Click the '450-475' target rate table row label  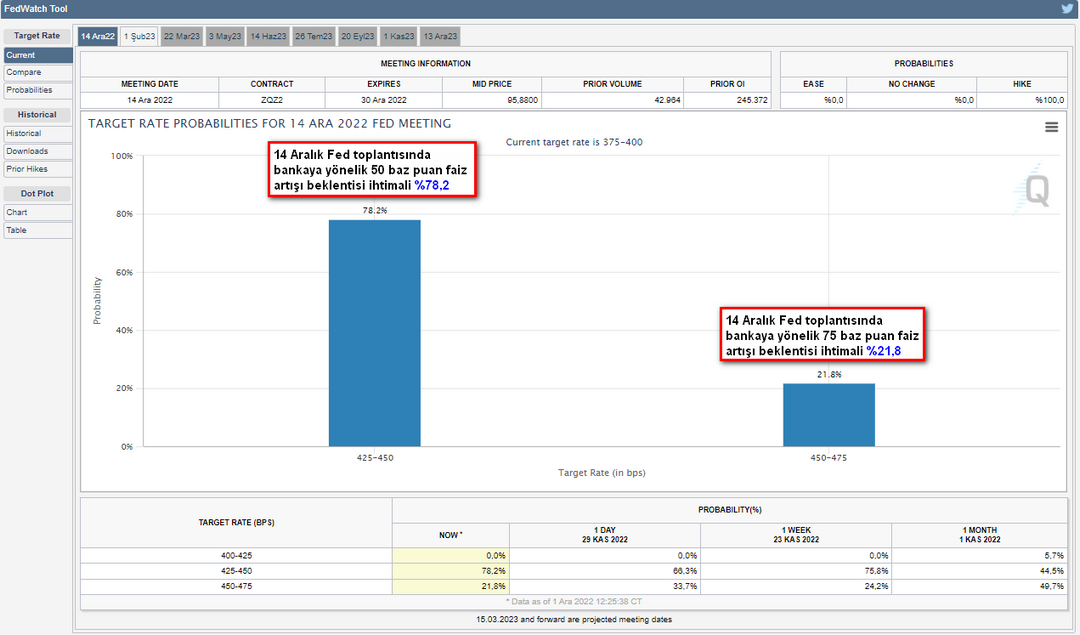point(236,586)
